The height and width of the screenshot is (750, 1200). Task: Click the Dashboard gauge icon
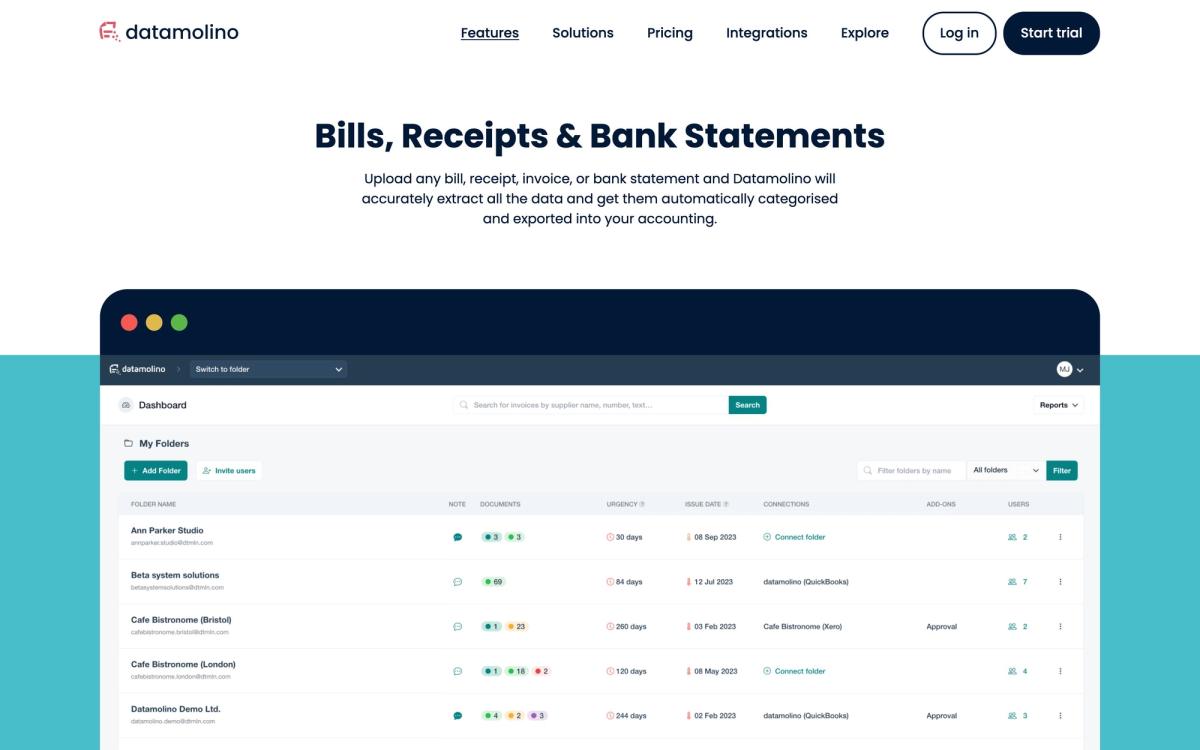[x=125, y=405]
